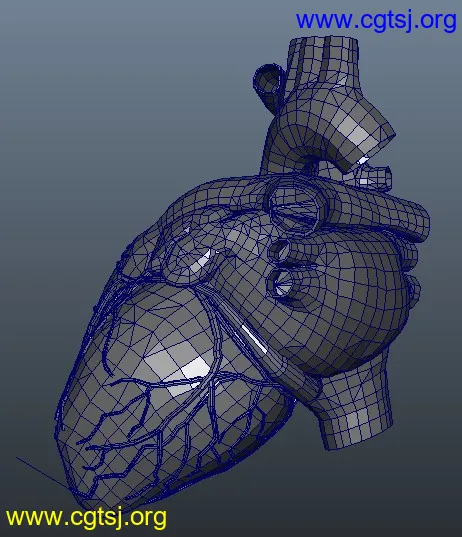This screenshot has height=537, width=462.
Task: Click the blue www.cgtsj.org watermark link
Action: click(x=376, y=21)
